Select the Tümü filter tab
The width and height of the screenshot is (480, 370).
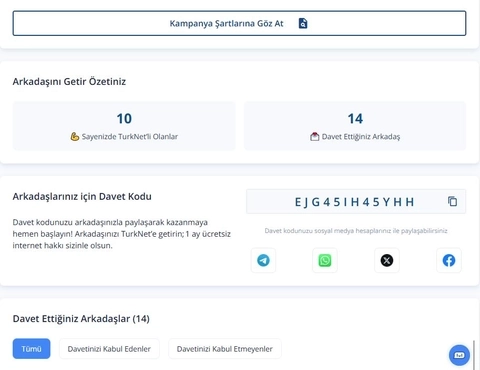[x=32, y=349]
